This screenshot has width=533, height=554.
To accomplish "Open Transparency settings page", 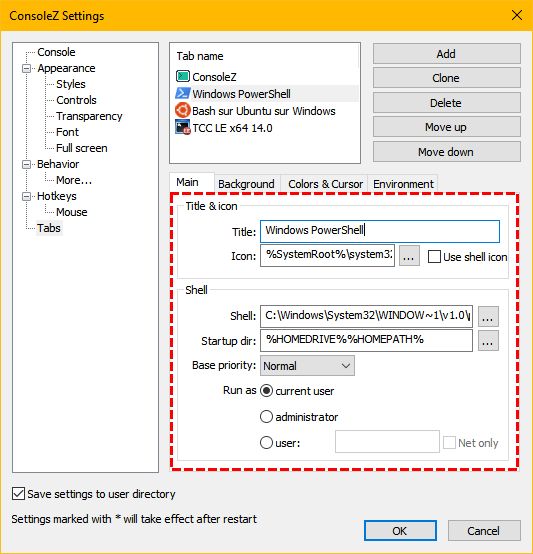I will click(89, 116).
